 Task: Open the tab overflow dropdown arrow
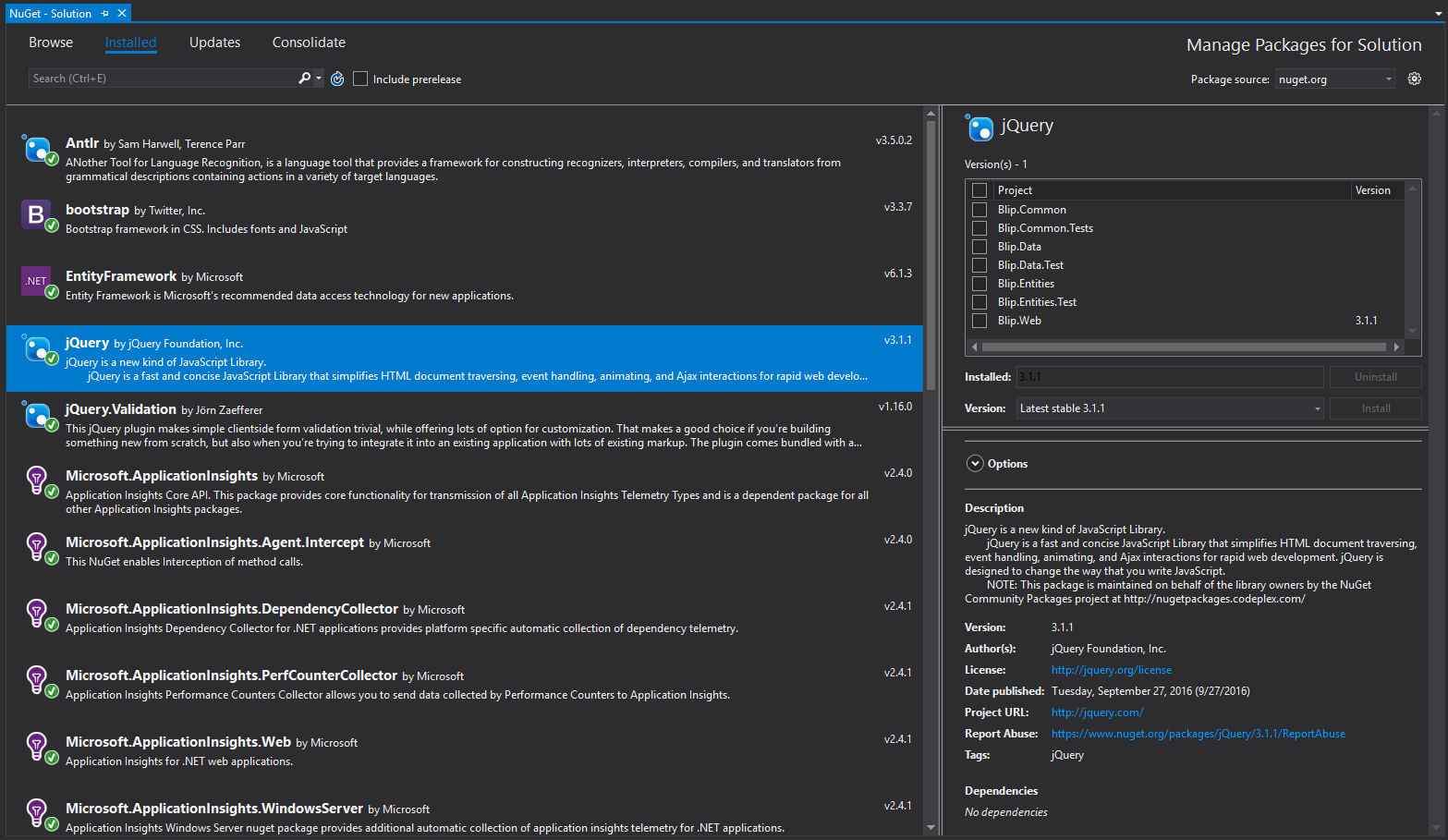(1438, 14)
